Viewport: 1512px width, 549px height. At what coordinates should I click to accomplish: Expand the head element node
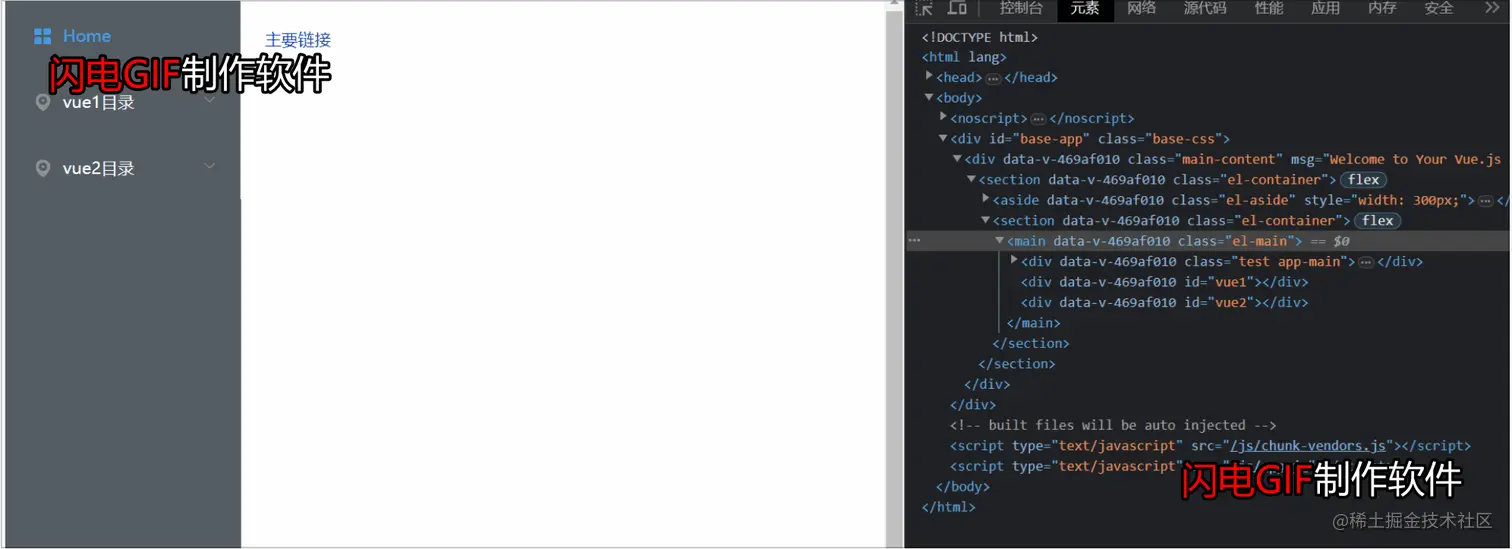(929, 76)
